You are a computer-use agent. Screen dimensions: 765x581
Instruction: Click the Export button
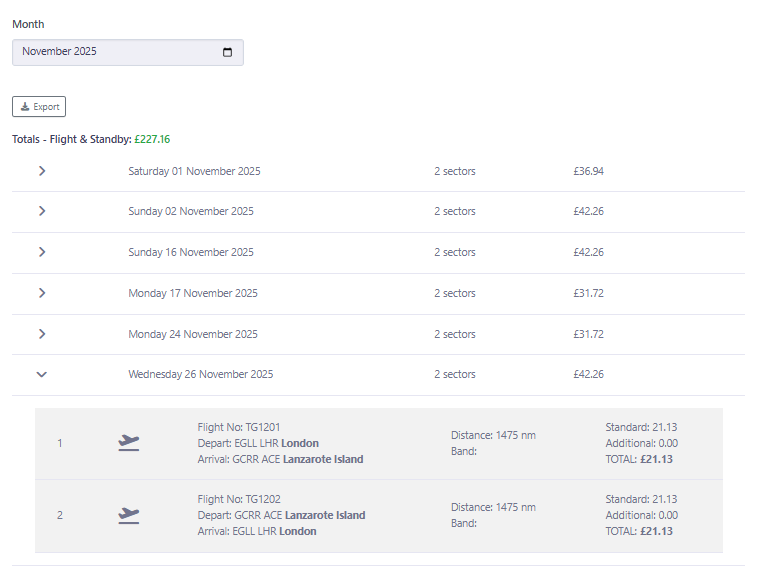[39, 107]
